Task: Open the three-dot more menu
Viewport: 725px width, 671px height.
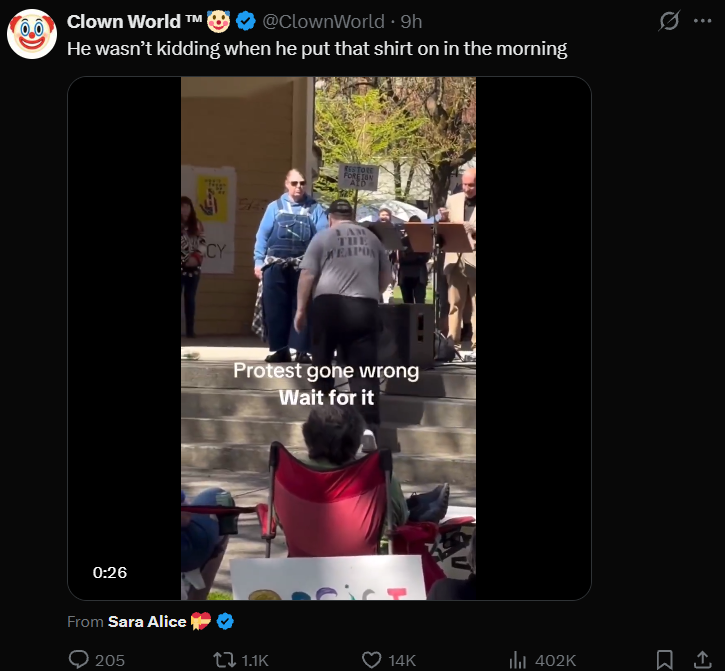Action: pyautogui.click(x=703, y=21)
